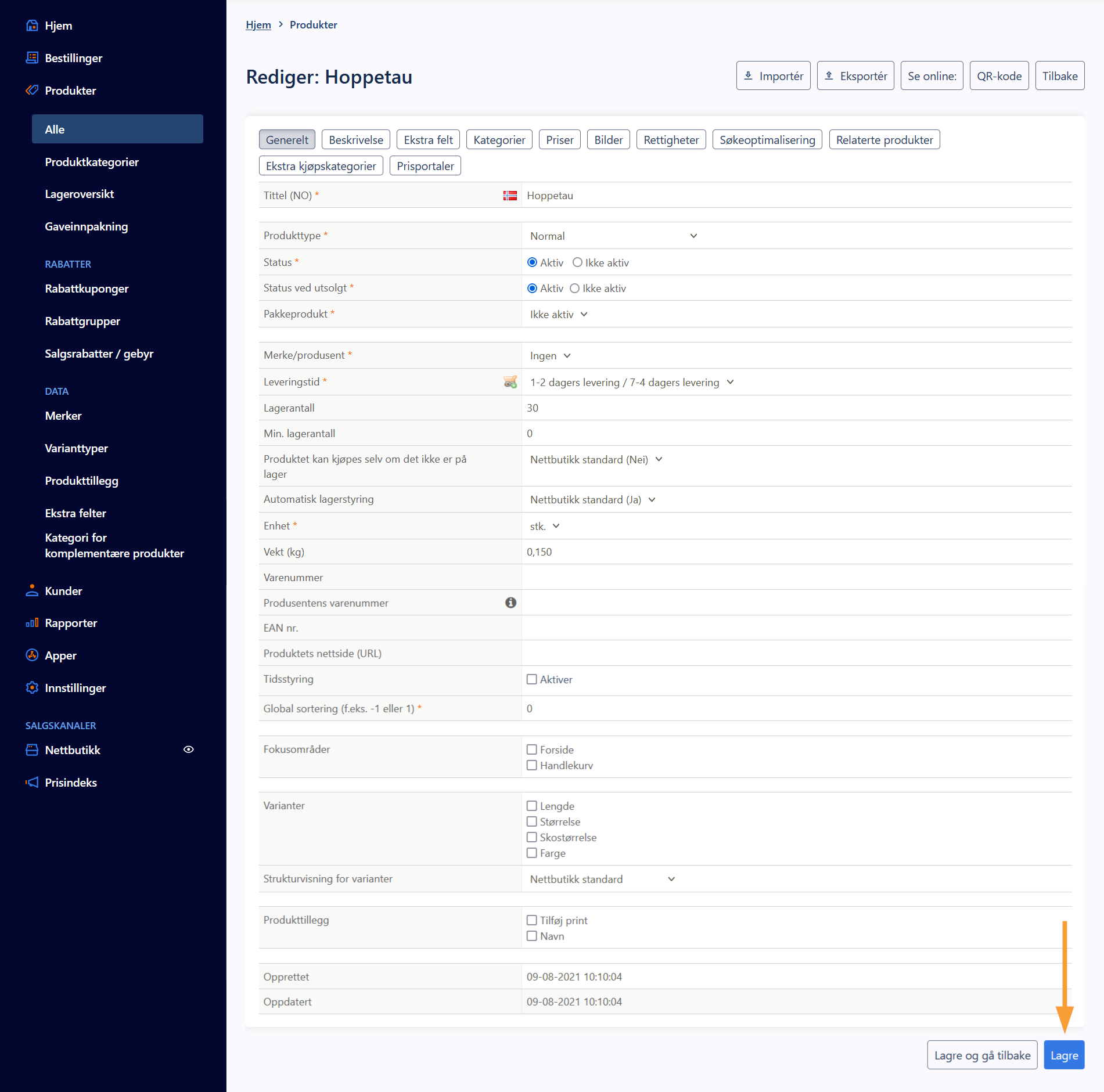Open the Bestillinger orders icon
1104x1092 pixels.
[x=32, y=58]
